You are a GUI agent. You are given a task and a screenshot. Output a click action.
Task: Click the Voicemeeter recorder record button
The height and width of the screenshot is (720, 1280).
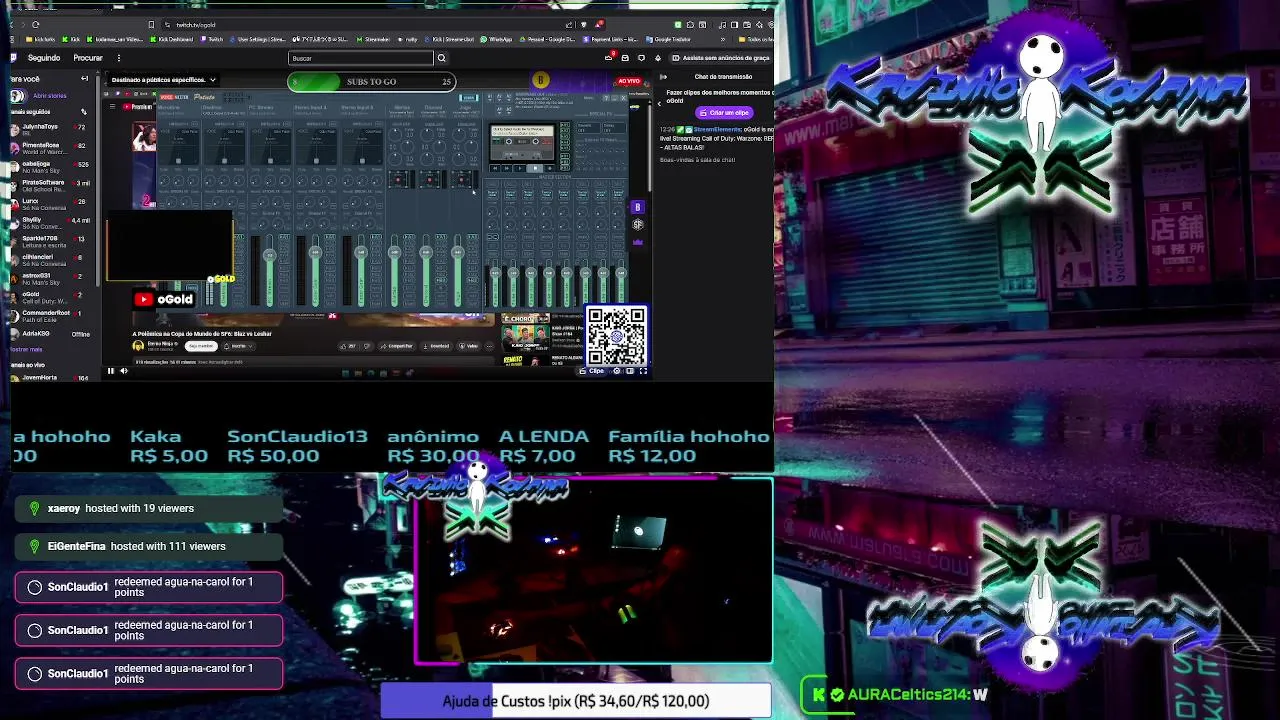[550, 168]
